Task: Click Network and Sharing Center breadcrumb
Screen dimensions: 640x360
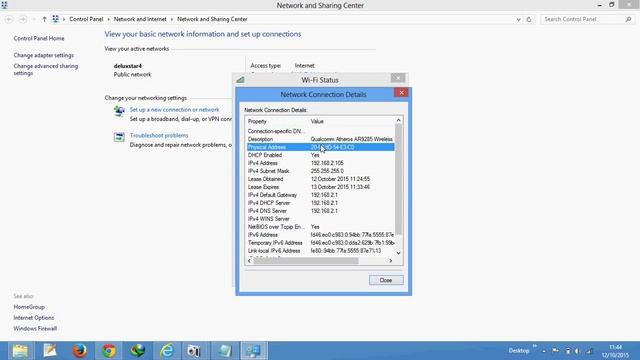Action: pos(212,19)
